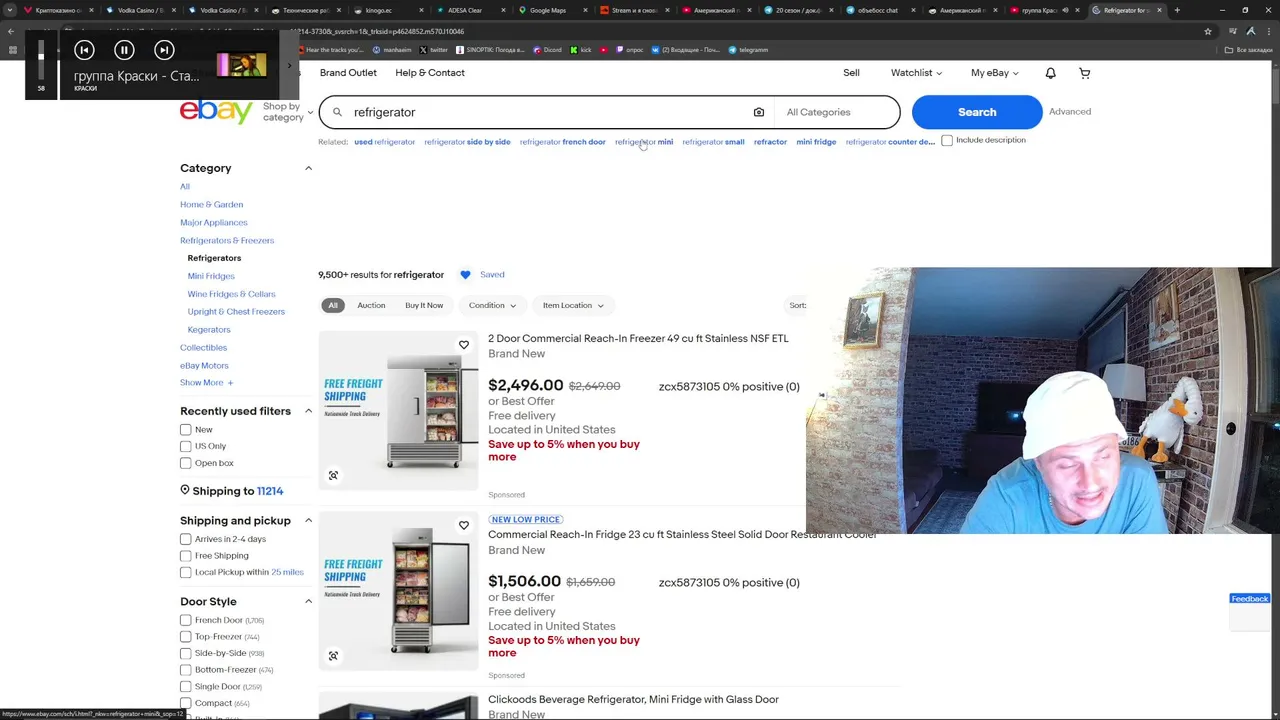The width and height of the screenshot is (1280, 720).
Task: Open the My eBay dropdown
Action: (994, 73)
